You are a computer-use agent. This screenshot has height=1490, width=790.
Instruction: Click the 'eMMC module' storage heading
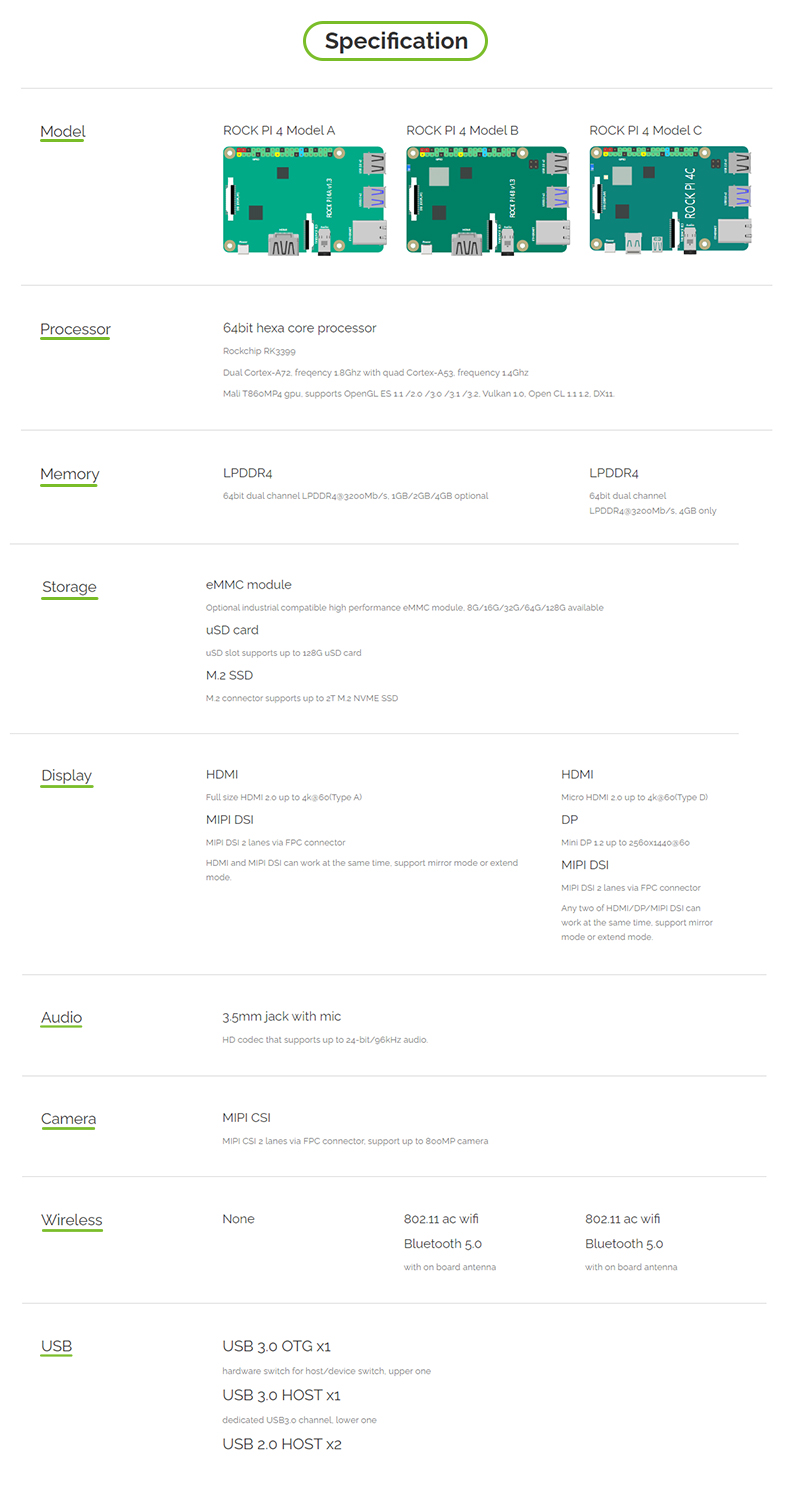click(249, 584)
